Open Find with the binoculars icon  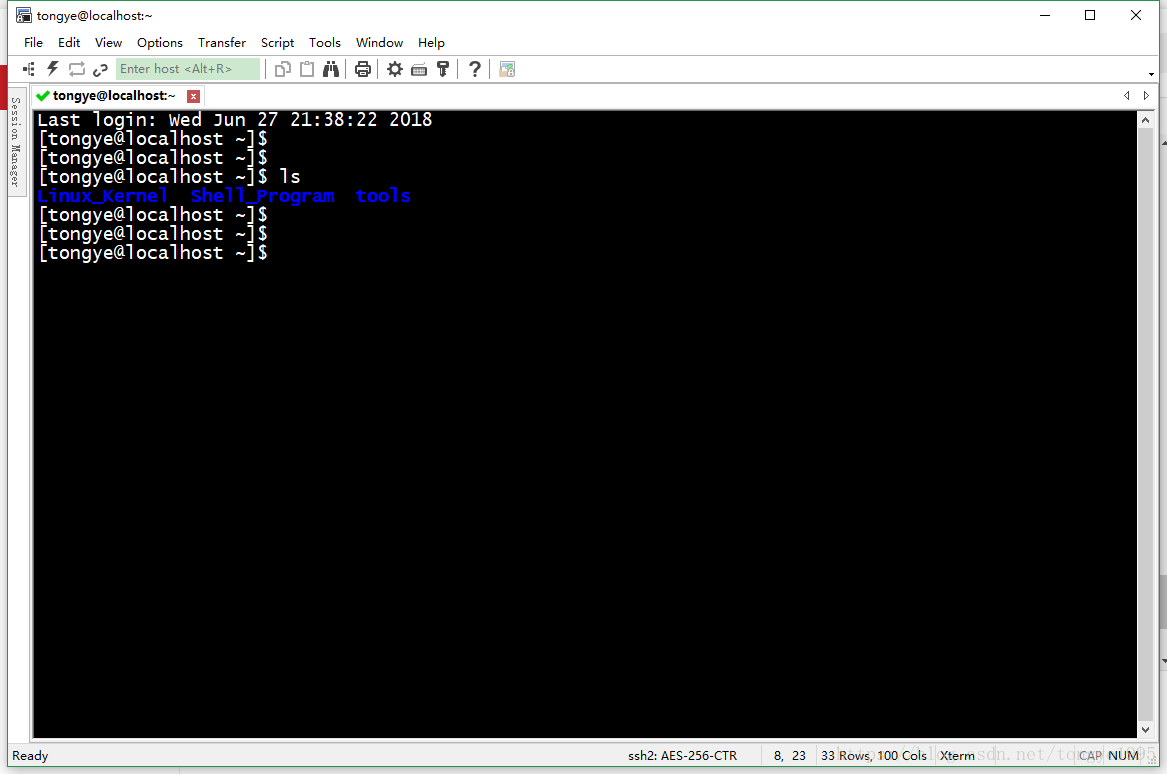pyautogui.click(x=331, y=69)
